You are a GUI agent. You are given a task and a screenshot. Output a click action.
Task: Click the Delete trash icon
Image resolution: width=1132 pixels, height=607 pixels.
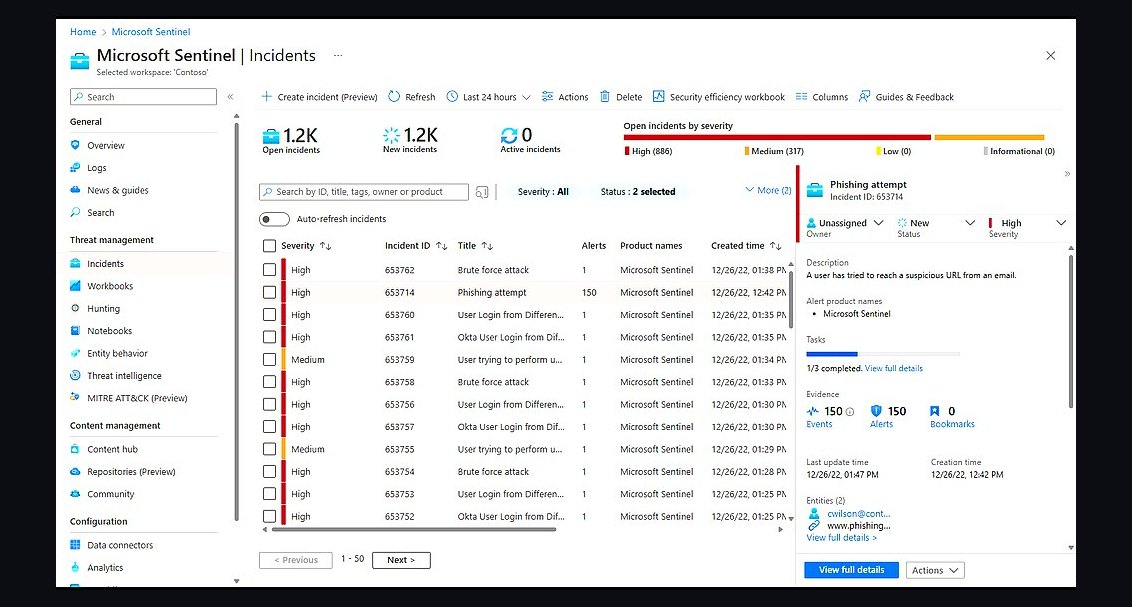coord(605,97)
